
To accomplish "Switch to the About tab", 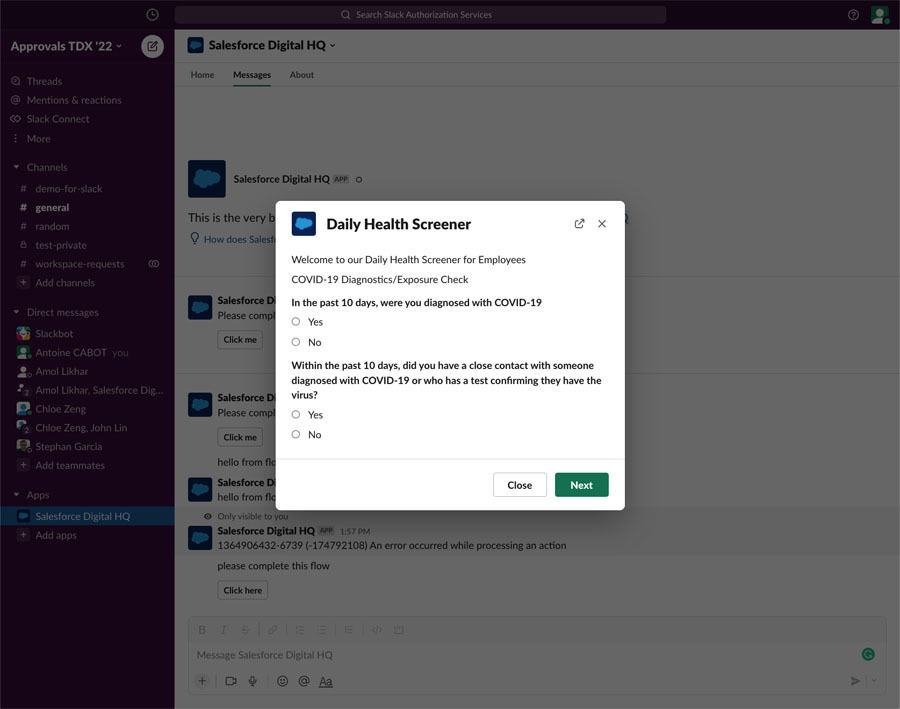I will (301, 75).
